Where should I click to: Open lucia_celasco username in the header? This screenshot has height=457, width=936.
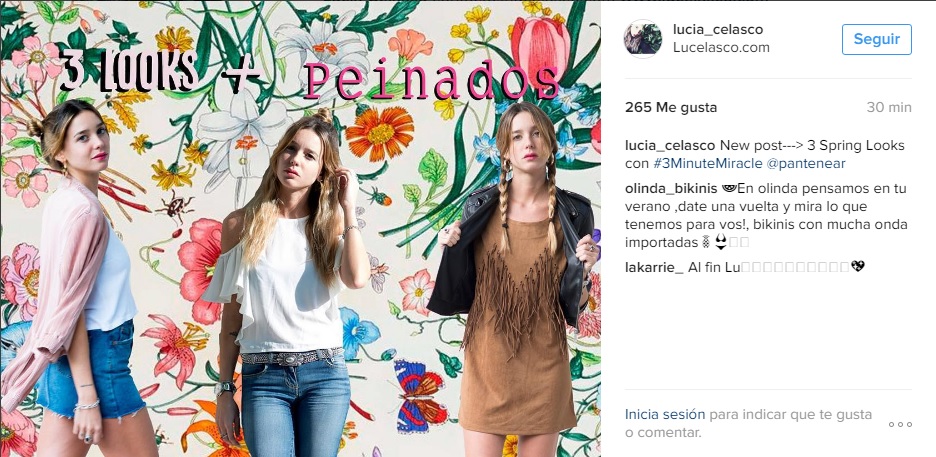(718, 29)
